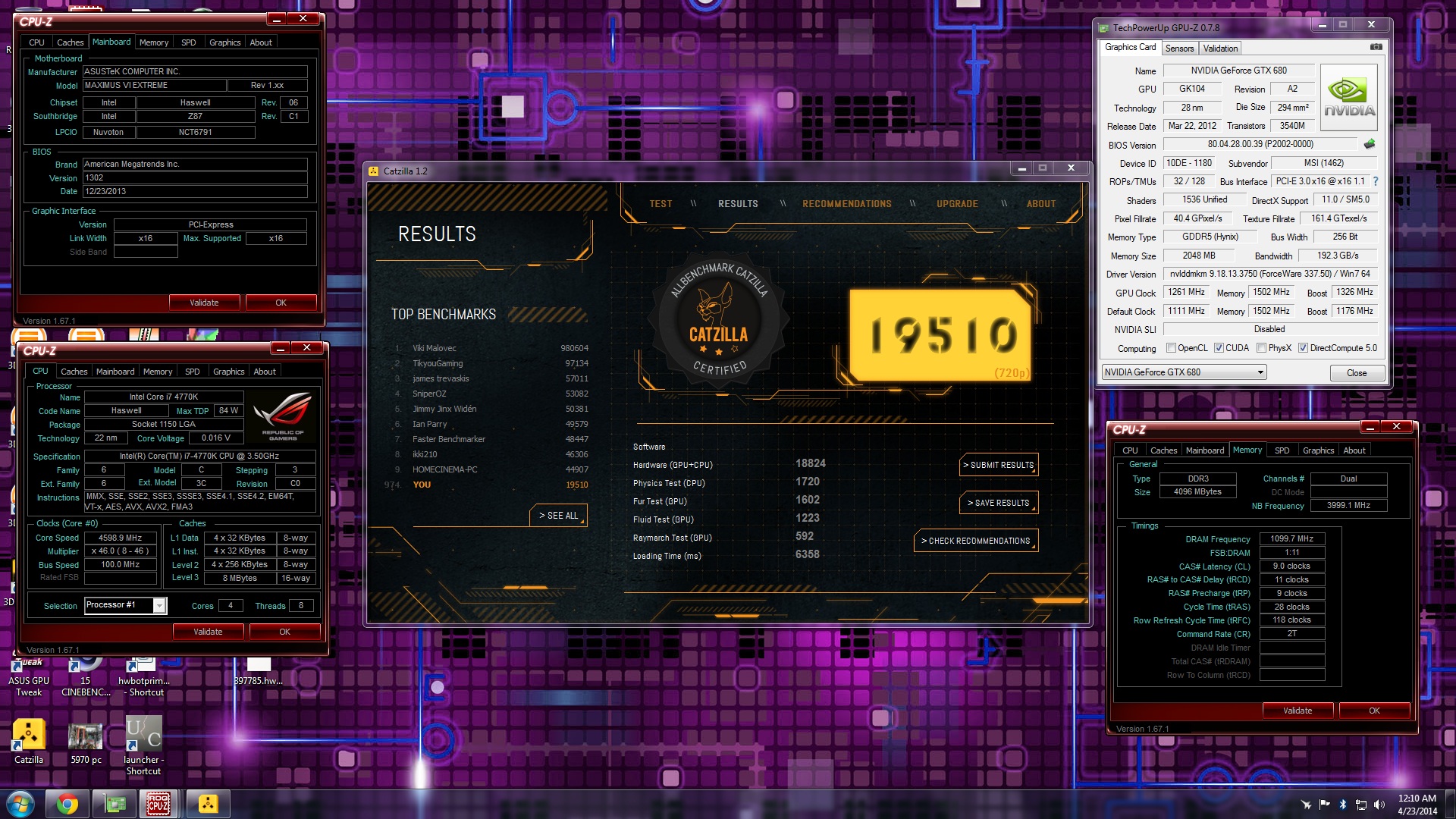Click the clock showing 12:10 AM
1456x819 pixels.
point(1417,799)
